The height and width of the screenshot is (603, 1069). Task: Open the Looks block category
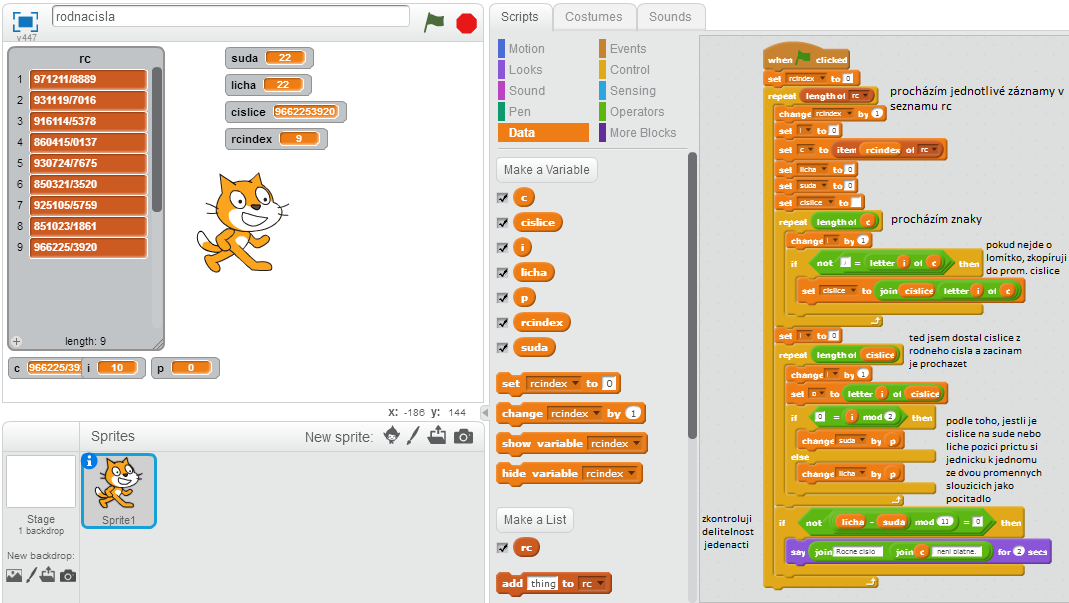[x=525, y=70]
